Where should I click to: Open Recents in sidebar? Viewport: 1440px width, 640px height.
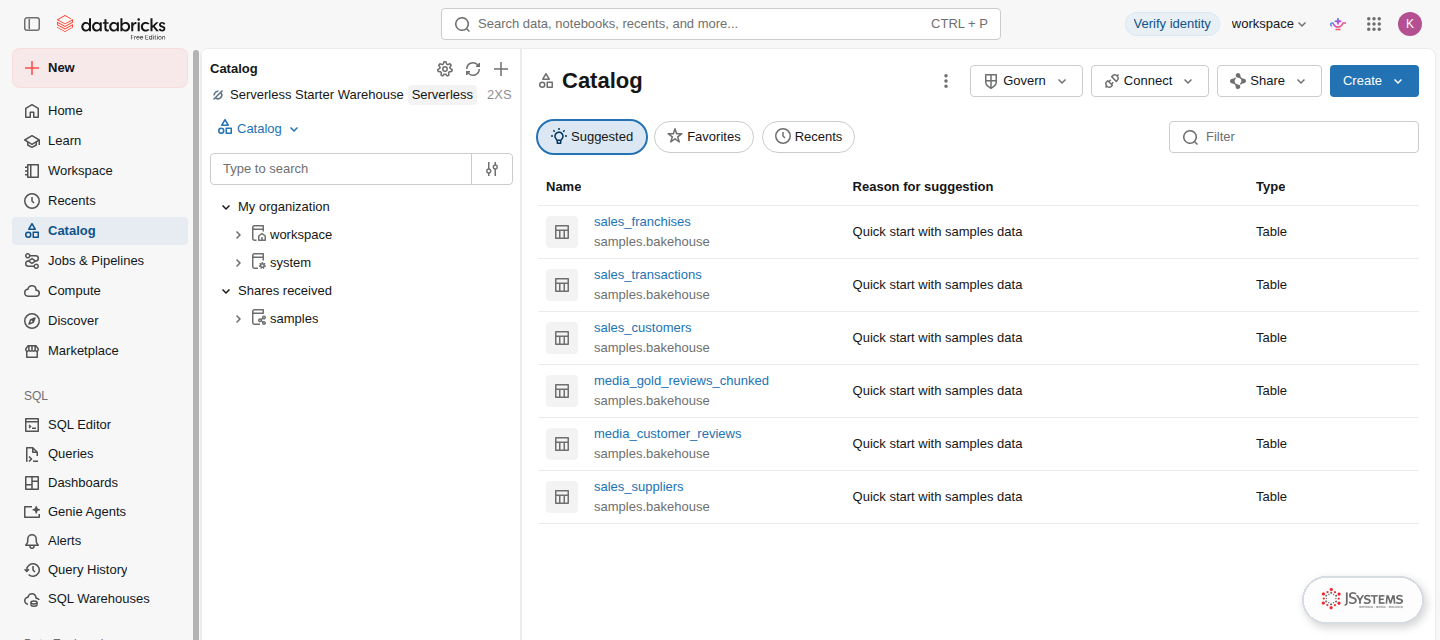pyautogui.click(x=100, y=201)
